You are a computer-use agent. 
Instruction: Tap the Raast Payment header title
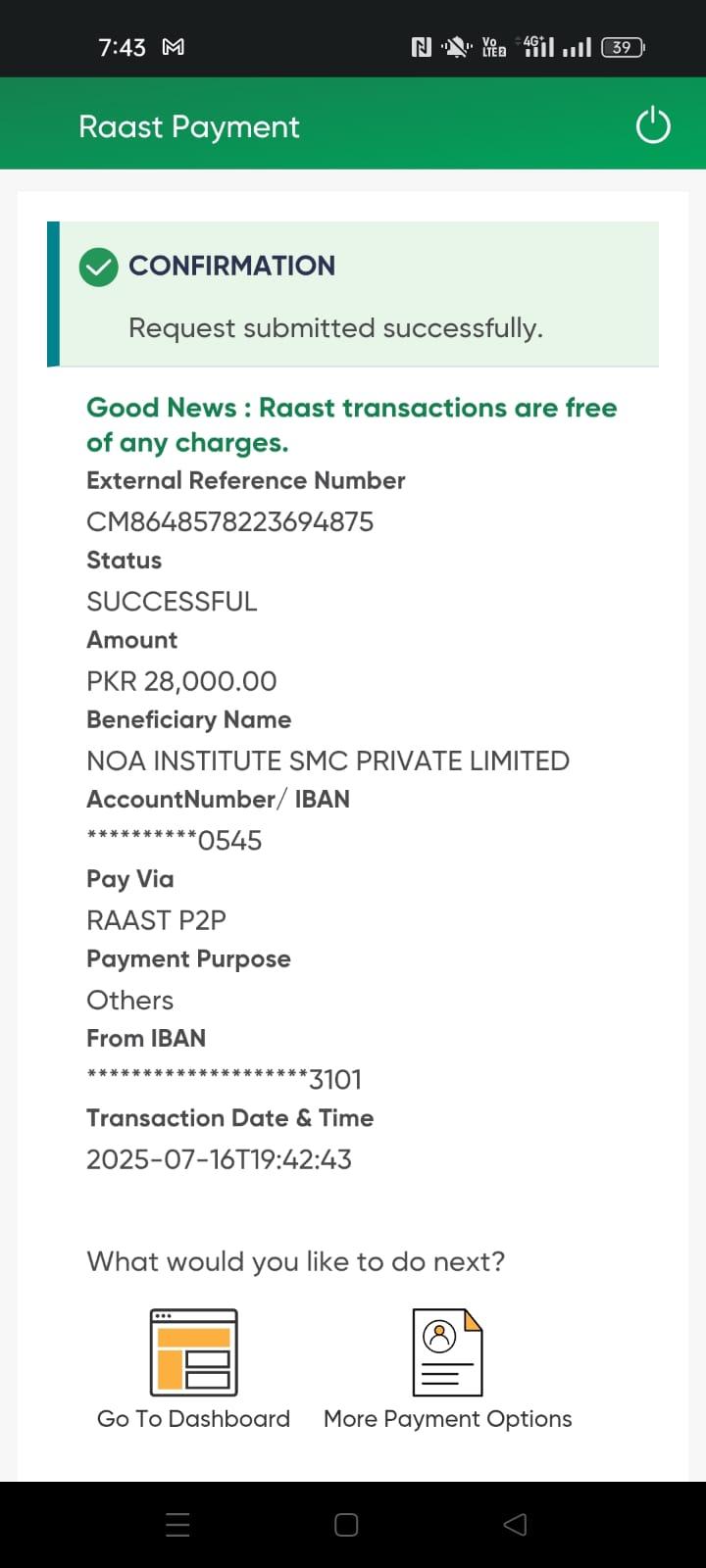[x=189, y=127]
